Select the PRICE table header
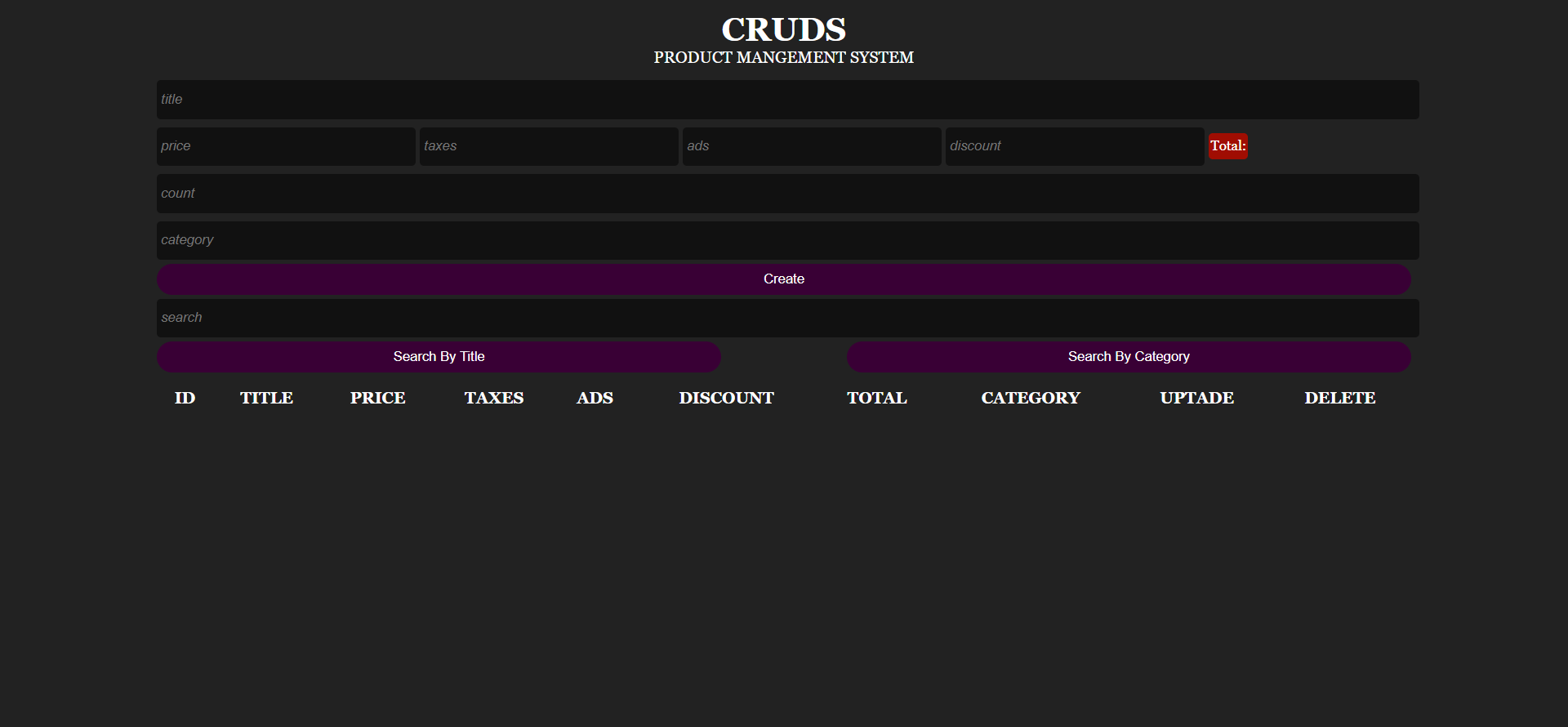Image resolution: width=1568 pixels, height=727 pixels. pos(377,398)
